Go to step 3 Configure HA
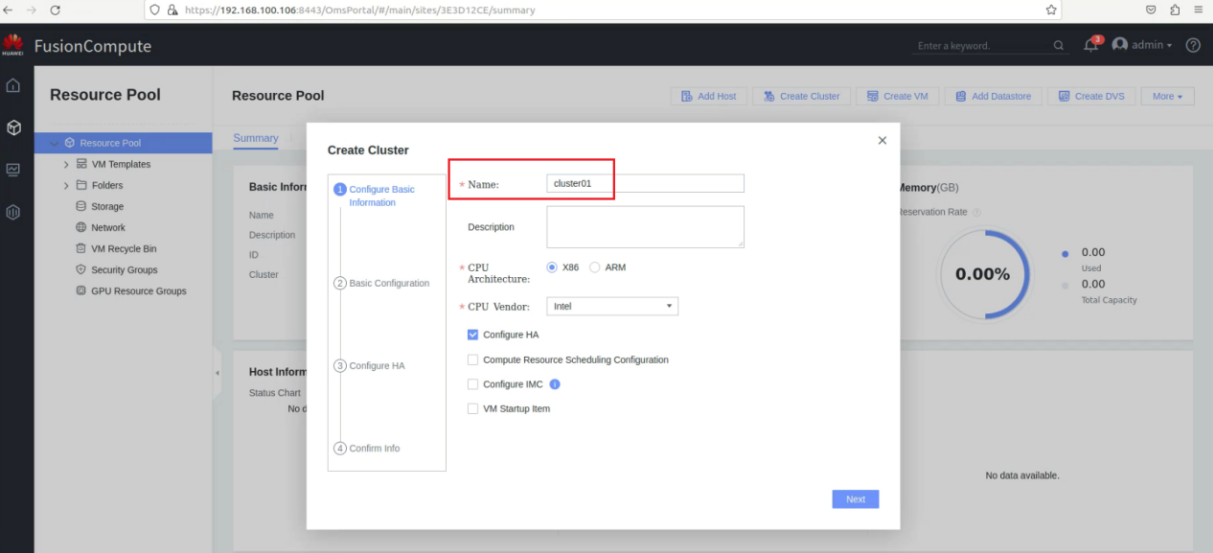The height and width of the screenshot is (553, 1213). pyautogui.click(x=369, y=366)
